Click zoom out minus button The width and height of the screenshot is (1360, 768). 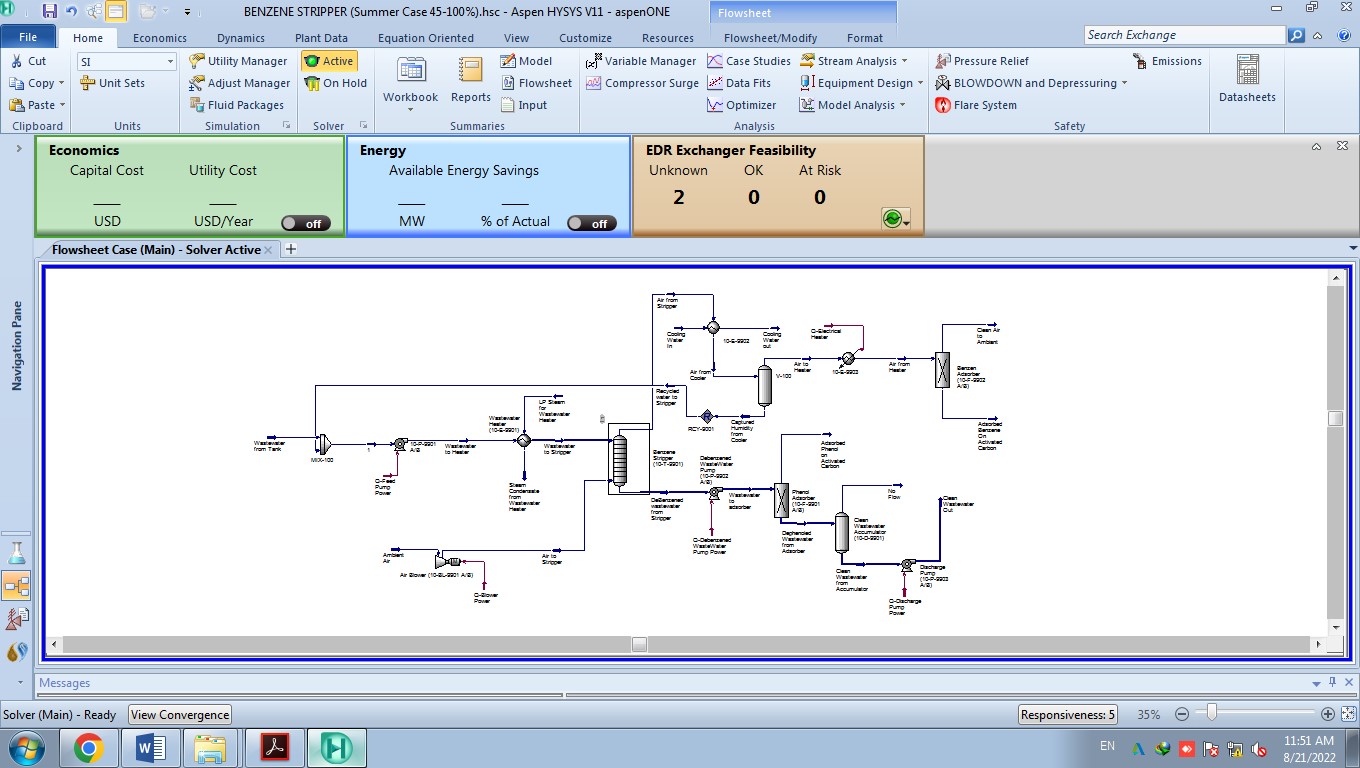coord(1182,715)
